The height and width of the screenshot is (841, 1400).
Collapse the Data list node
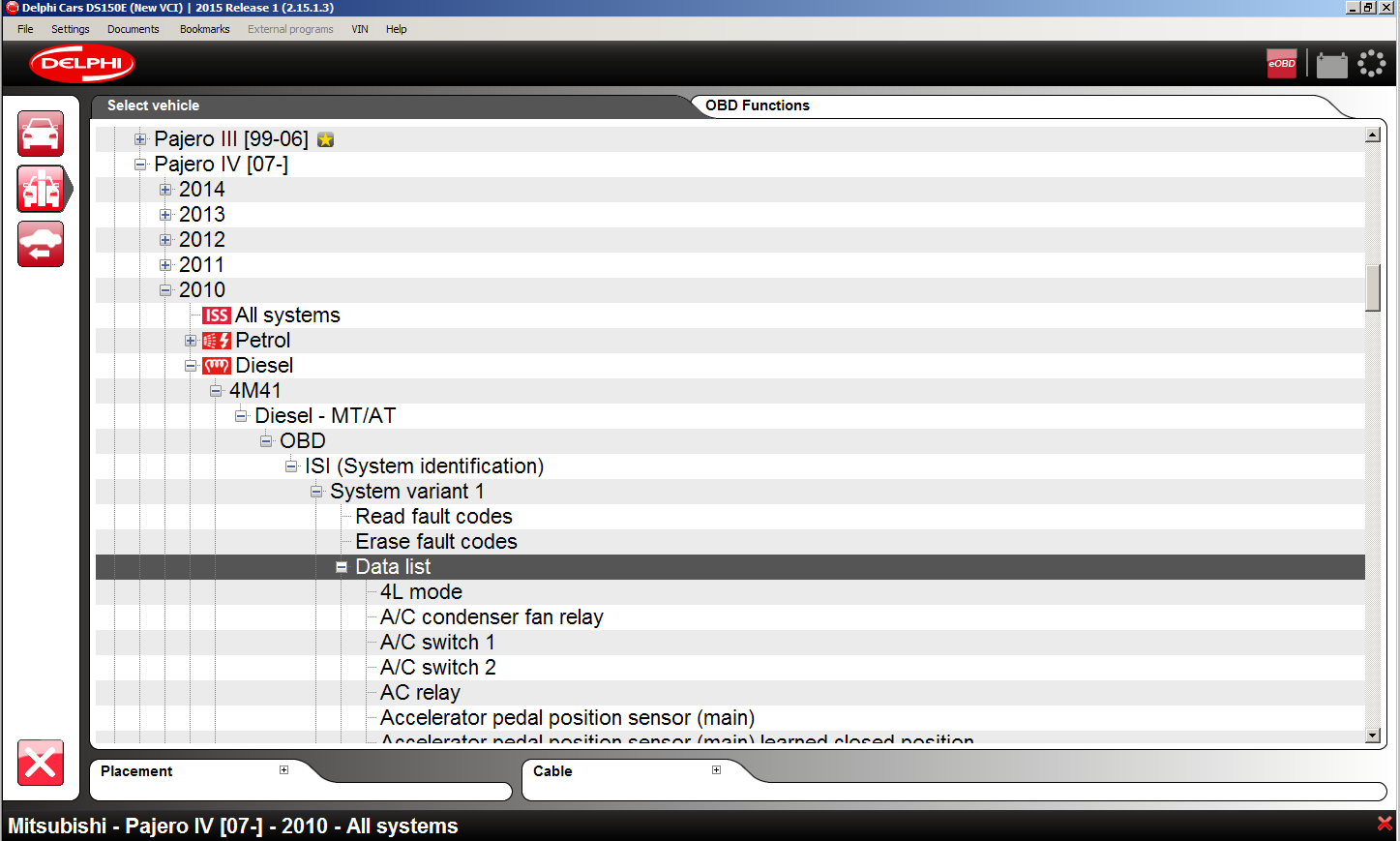click(342, 567)
